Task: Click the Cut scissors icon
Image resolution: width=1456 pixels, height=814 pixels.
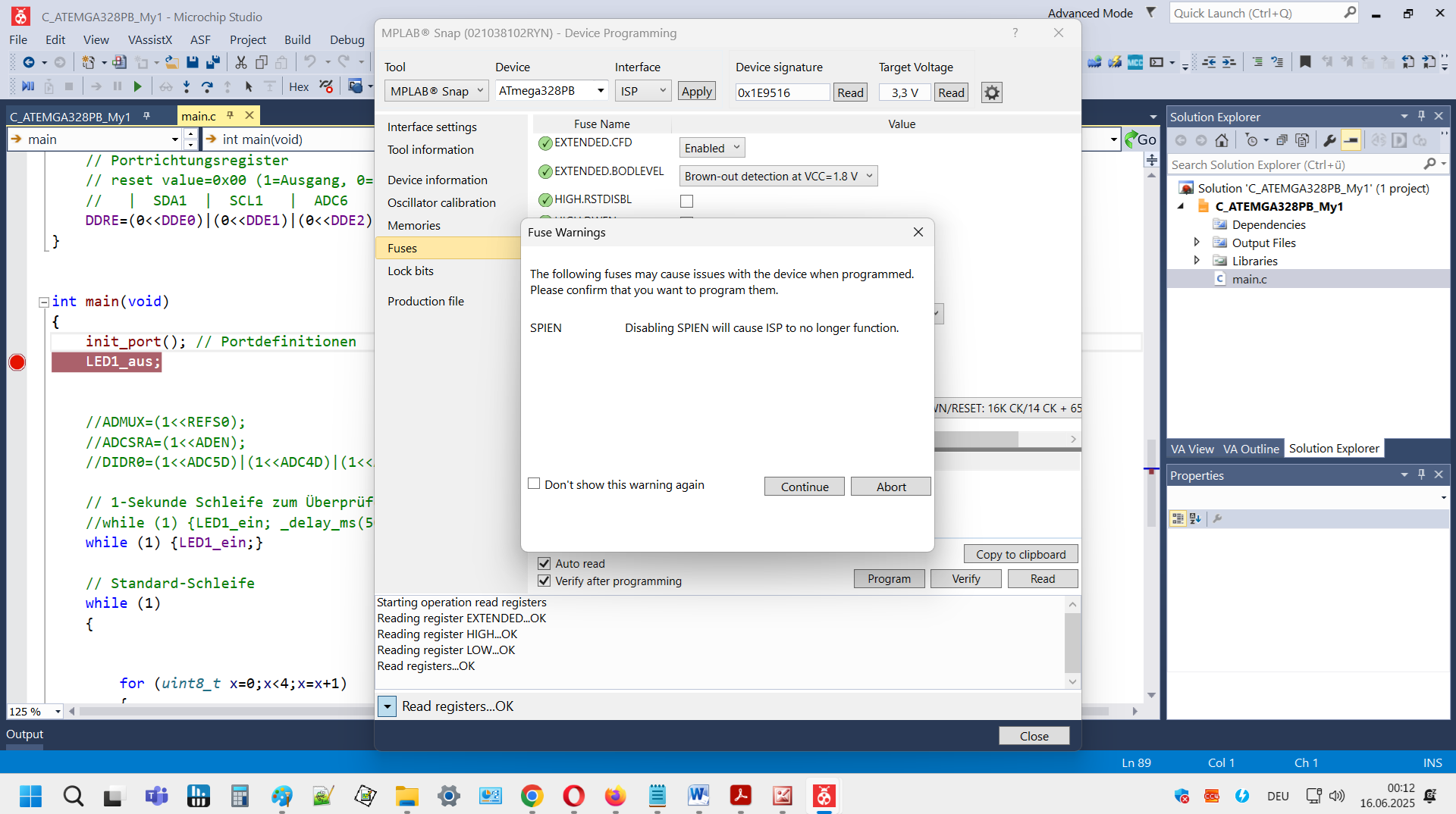Action: tap(241, 63)
